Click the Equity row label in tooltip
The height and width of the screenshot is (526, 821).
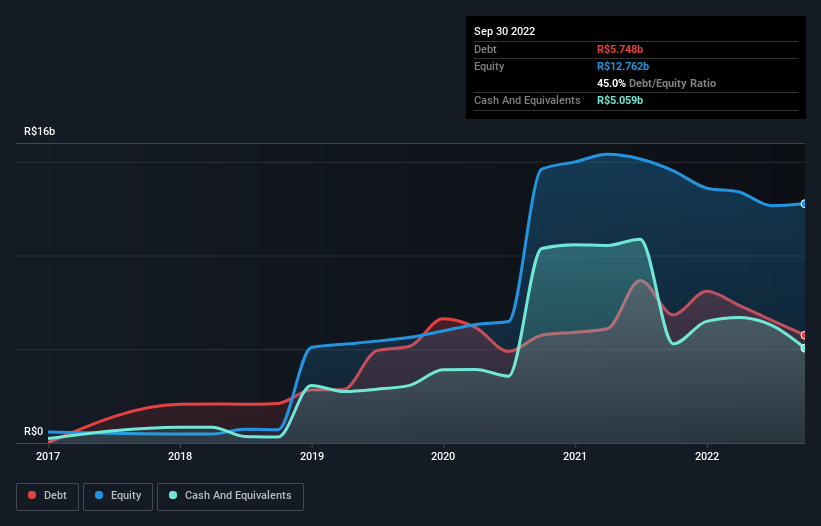click(x=489, y=66)
